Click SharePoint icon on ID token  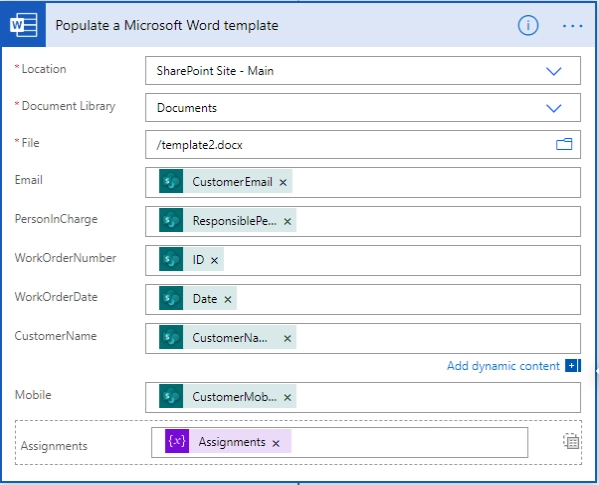pos(171,259)
